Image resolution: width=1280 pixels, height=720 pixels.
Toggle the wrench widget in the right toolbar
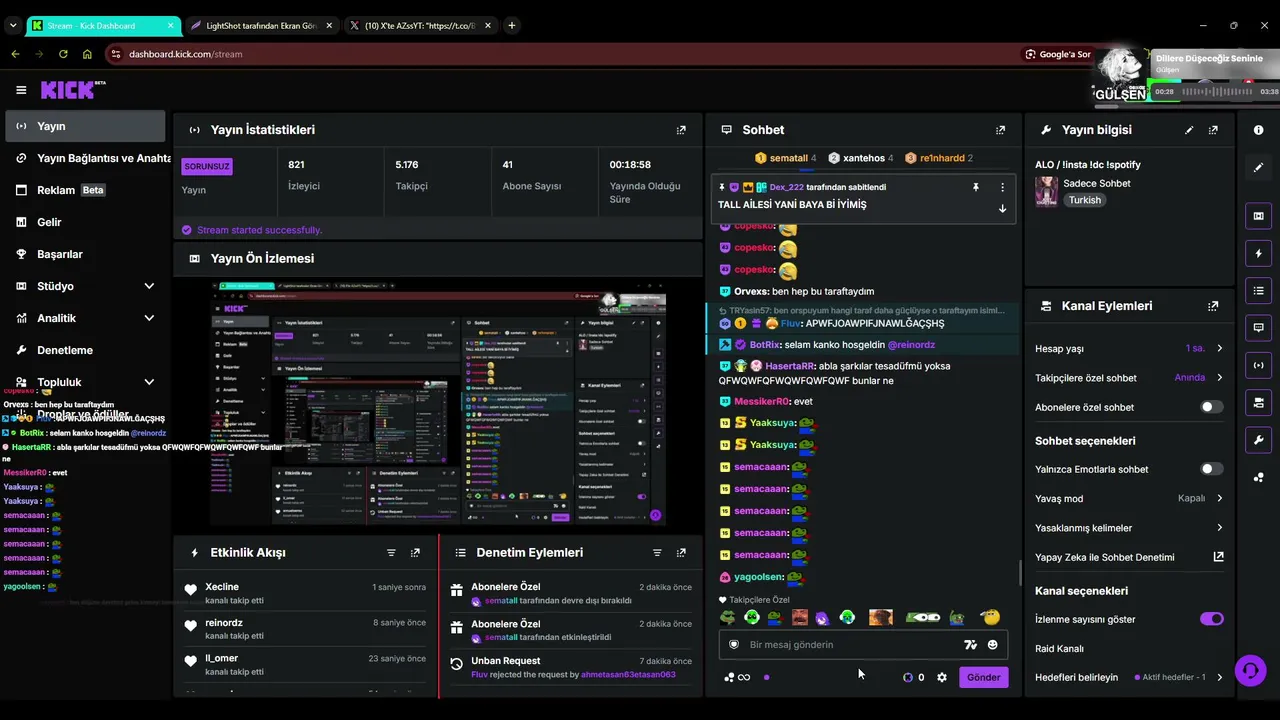[1258, 440]
